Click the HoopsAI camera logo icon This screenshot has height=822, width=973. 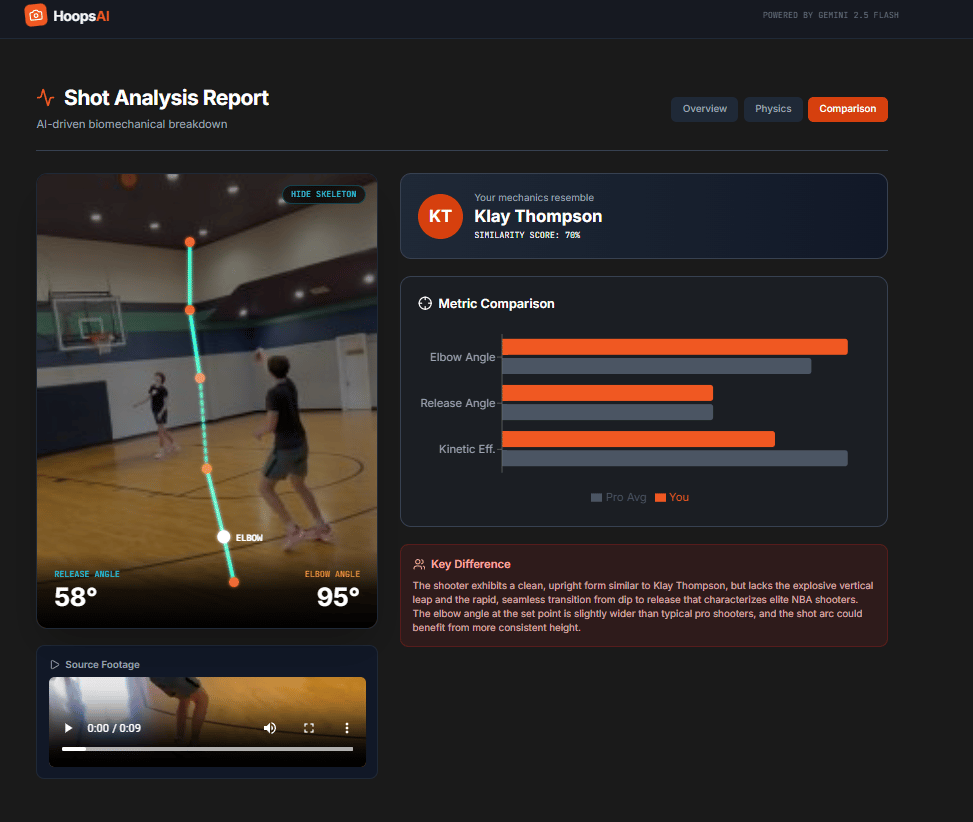click(35, 16)
